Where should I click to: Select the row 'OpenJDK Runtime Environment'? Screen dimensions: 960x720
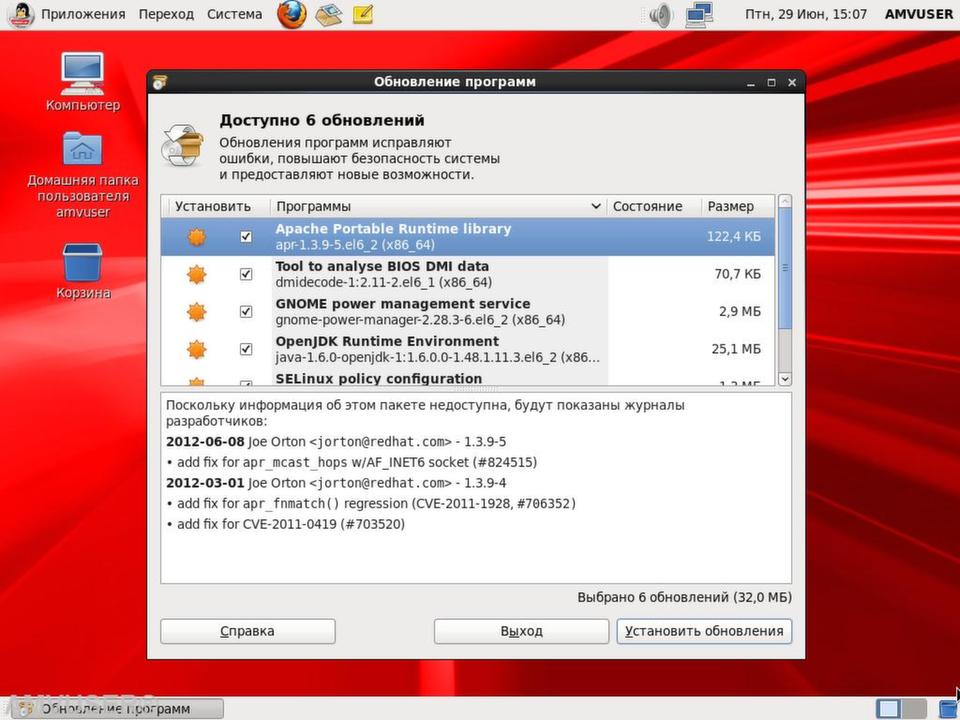(x=468, y=349)
